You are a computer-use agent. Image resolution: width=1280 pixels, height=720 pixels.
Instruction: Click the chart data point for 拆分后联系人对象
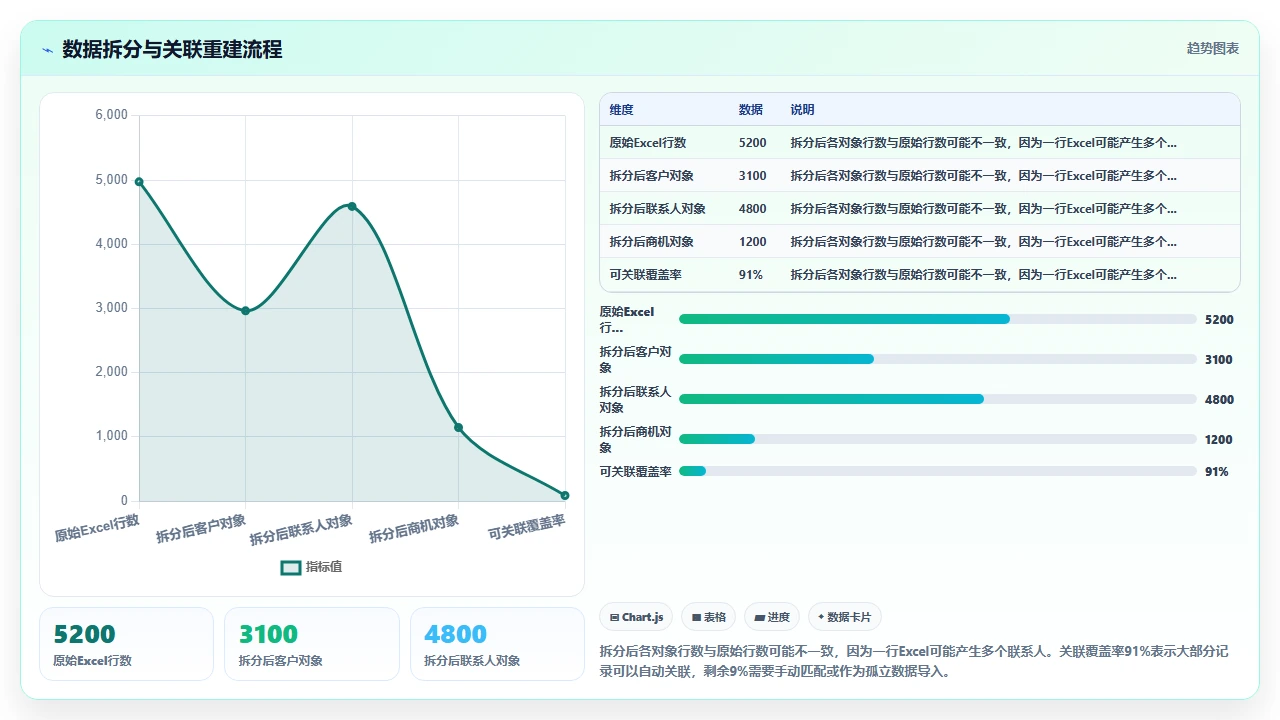click(x=352, y=206)
